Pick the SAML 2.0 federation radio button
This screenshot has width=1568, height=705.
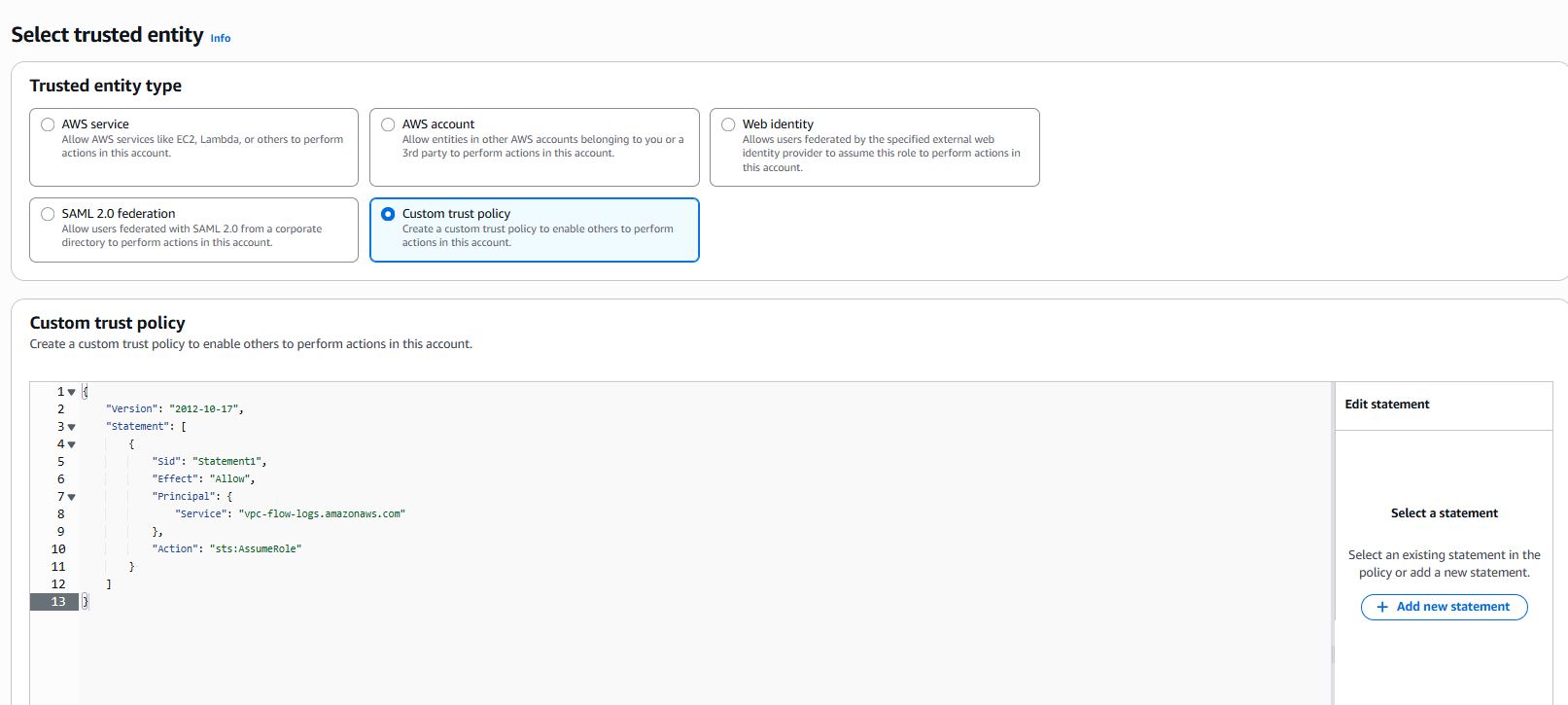48,214
